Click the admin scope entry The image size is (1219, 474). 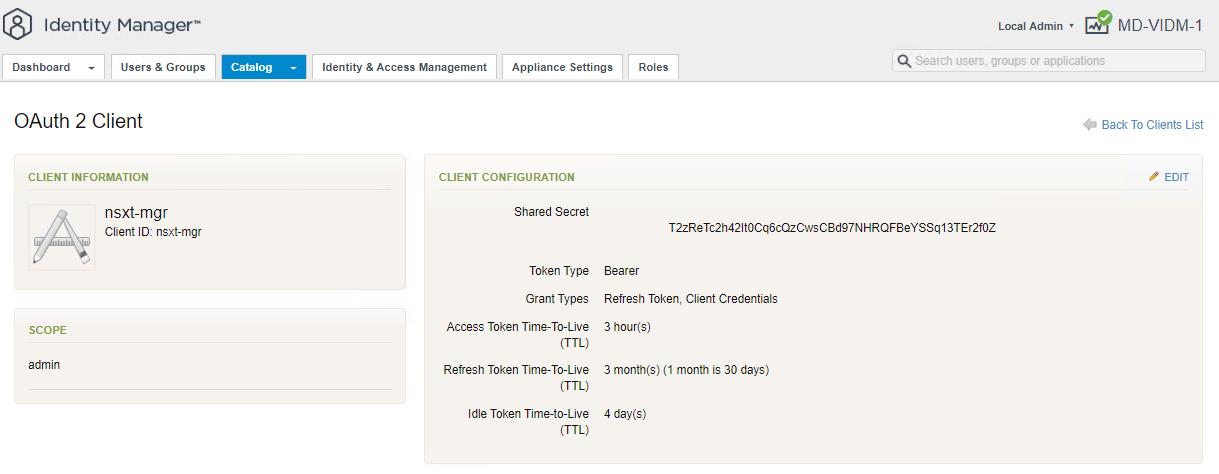(x=44, y=365)
